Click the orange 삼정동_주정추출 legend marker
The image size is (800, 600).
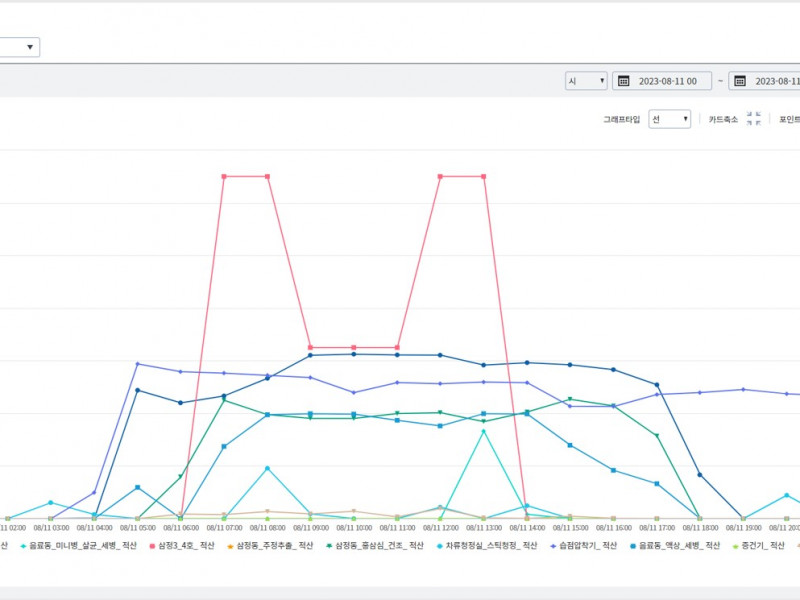pyautogui.click(x=229, y=546)
